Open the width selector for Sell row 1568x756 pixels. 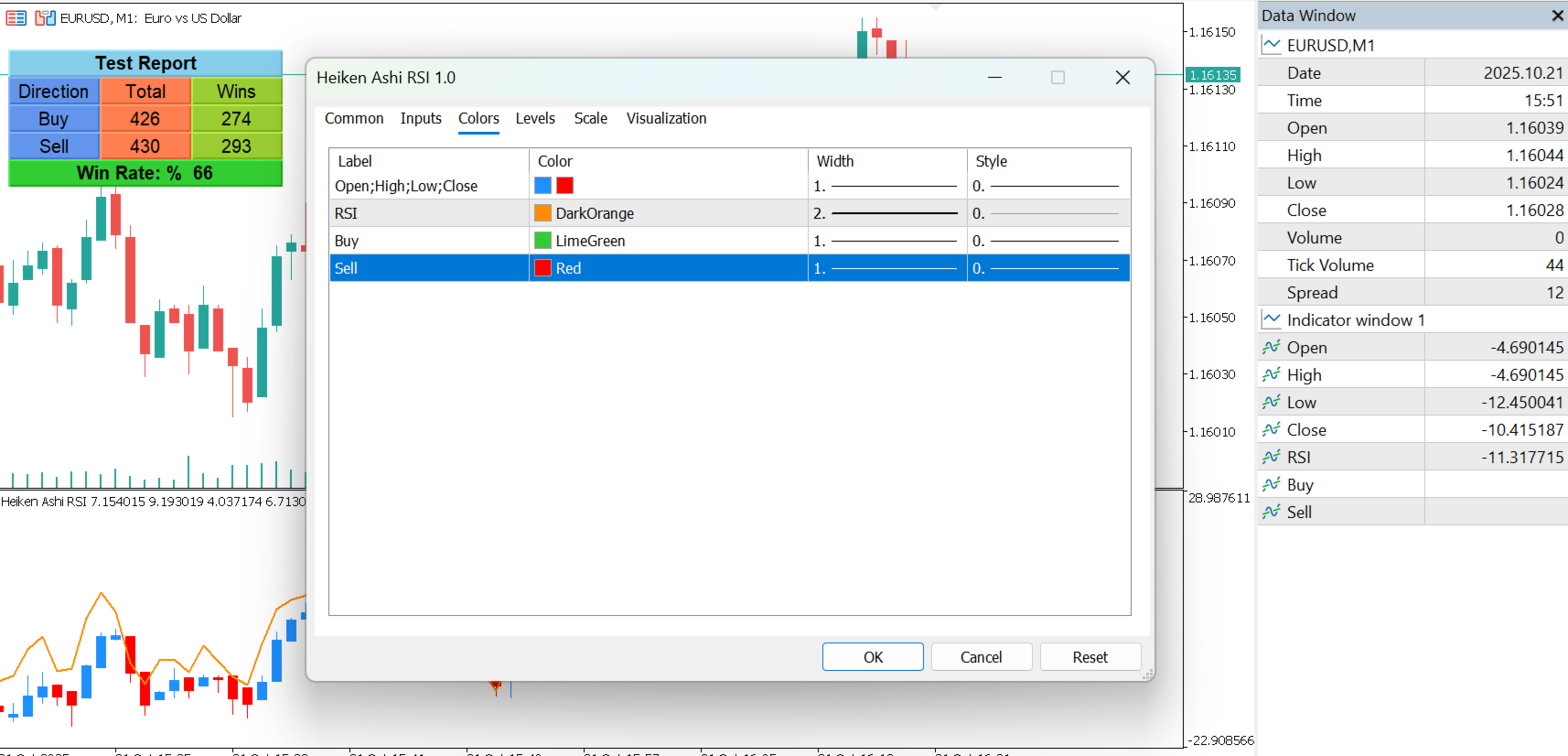[x=887, y=268]
